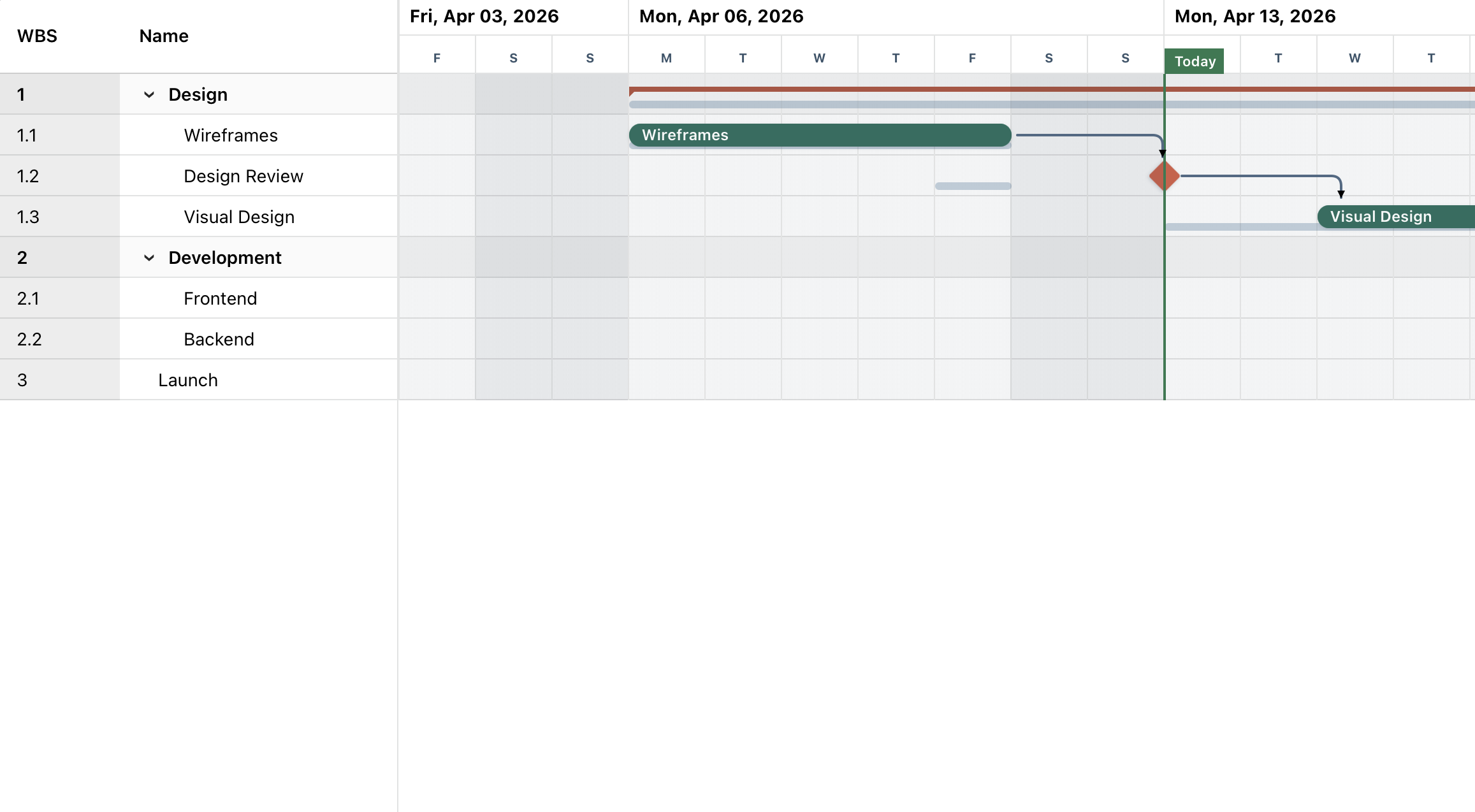Click WBS cell 2.1
This screenshot has width=1475, height=812.
pos(60,298)
